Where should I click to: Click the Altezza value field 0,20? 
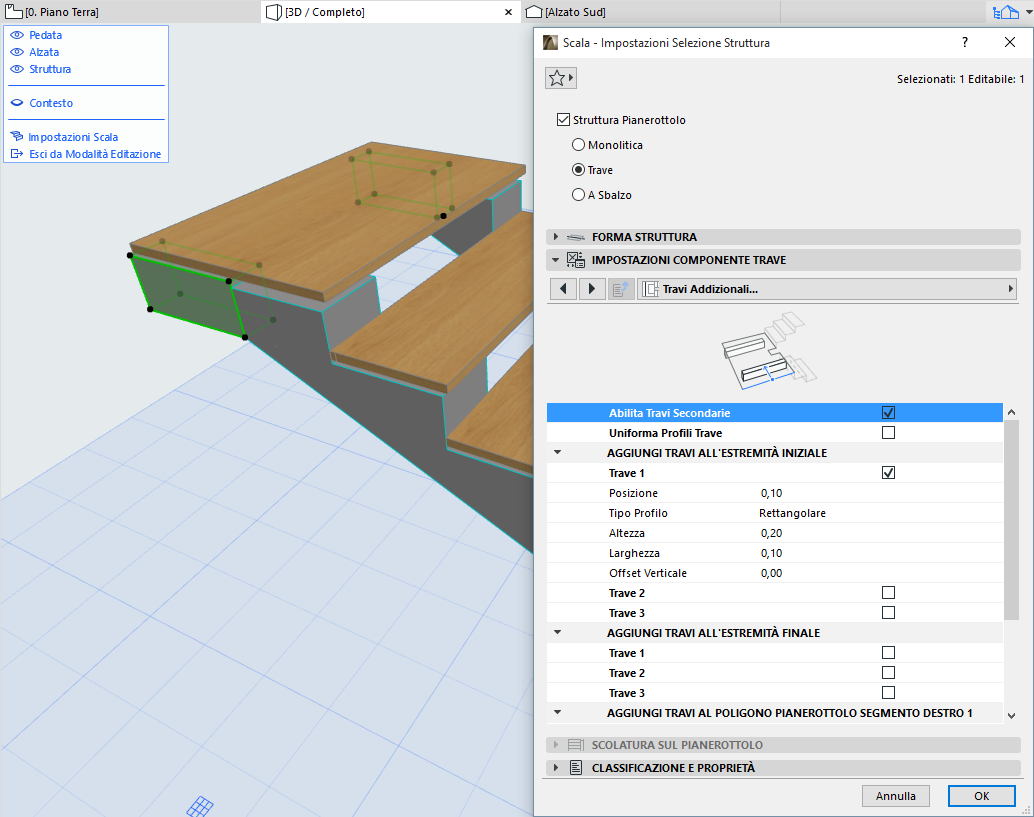click(770, 533)
